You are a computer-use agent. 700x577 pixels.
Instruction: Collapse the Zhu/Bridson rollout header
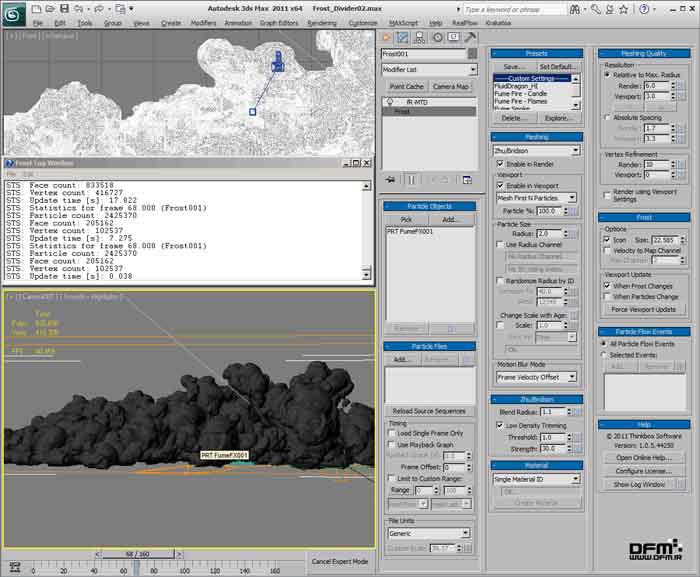[x=537, y=399]
